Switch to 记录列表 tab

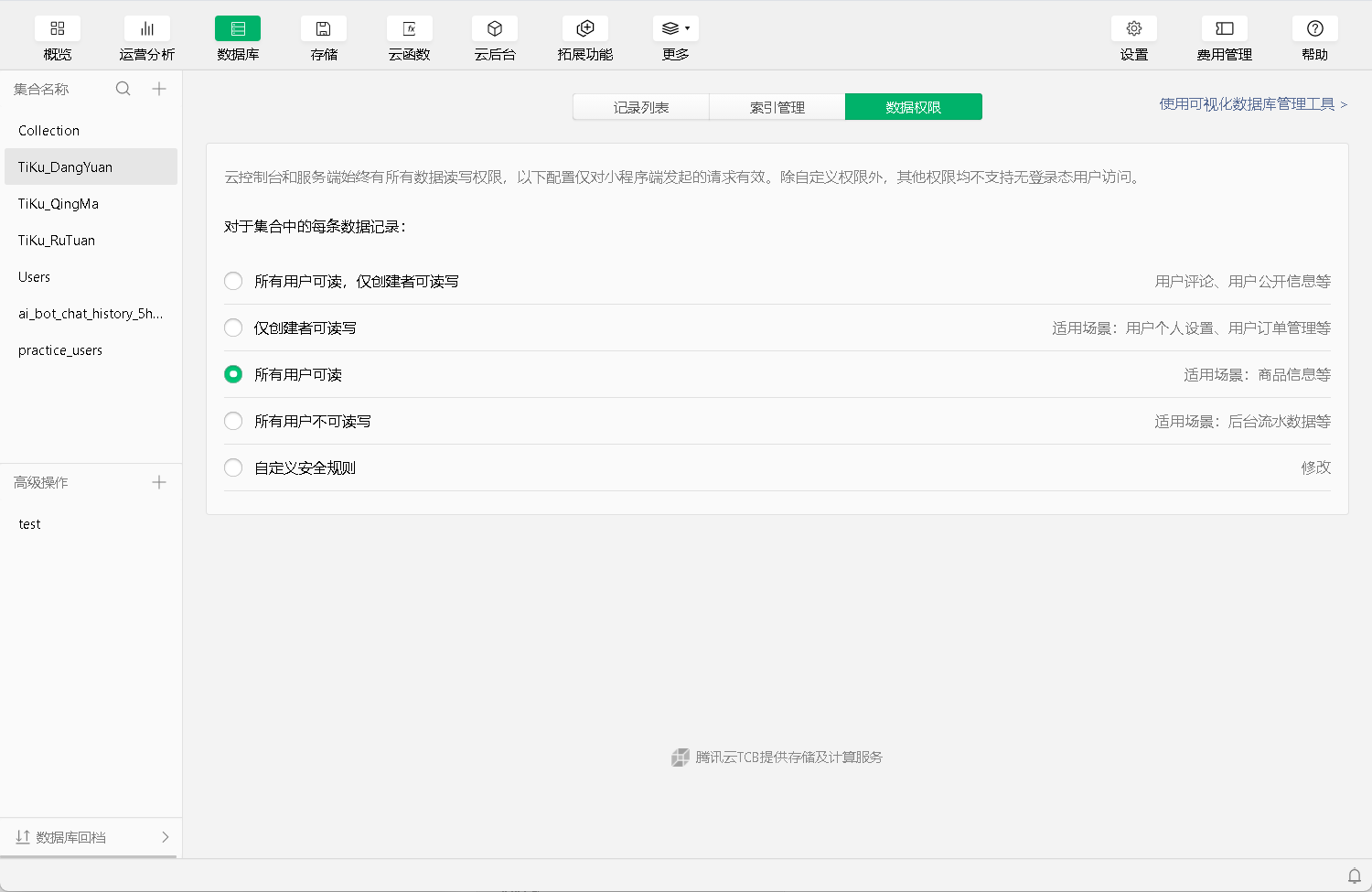(x=641, y=107)
